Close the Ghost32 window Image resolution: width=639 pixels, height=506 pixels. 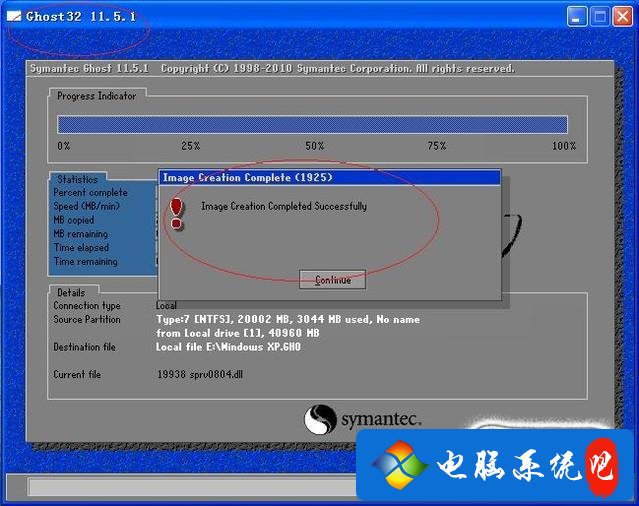(x=623, y=17)
